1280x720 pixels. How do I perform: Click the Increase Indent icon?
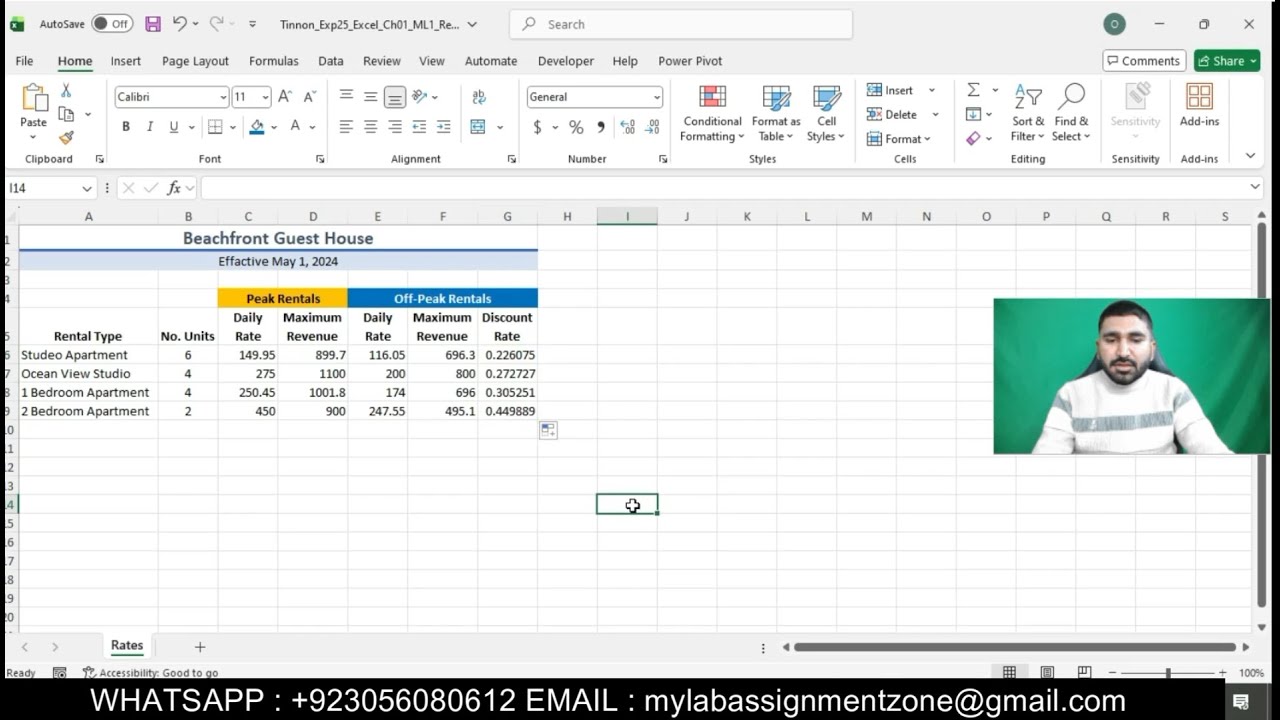point(443,127)
